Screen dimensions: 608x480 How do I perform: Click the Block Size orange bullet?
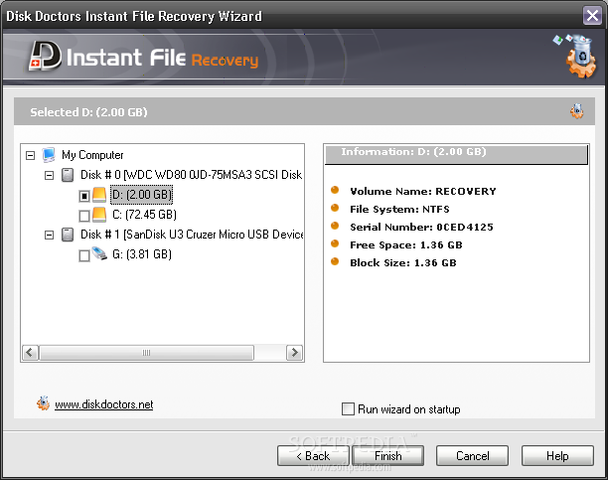pyautogui.click(x=335, y=261)
